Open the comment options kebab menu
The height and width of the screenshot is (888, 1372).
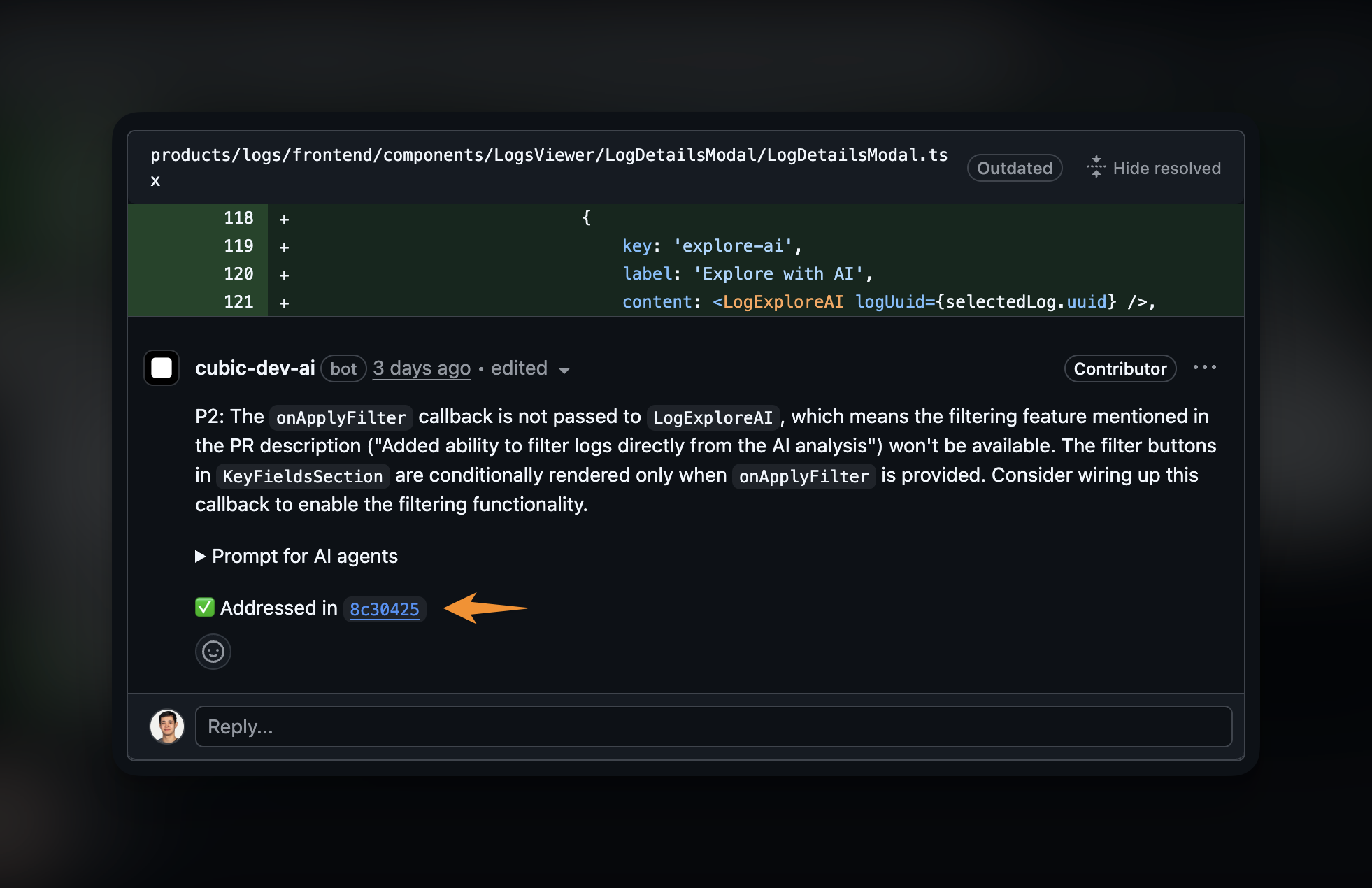(x=1205, y=368)
